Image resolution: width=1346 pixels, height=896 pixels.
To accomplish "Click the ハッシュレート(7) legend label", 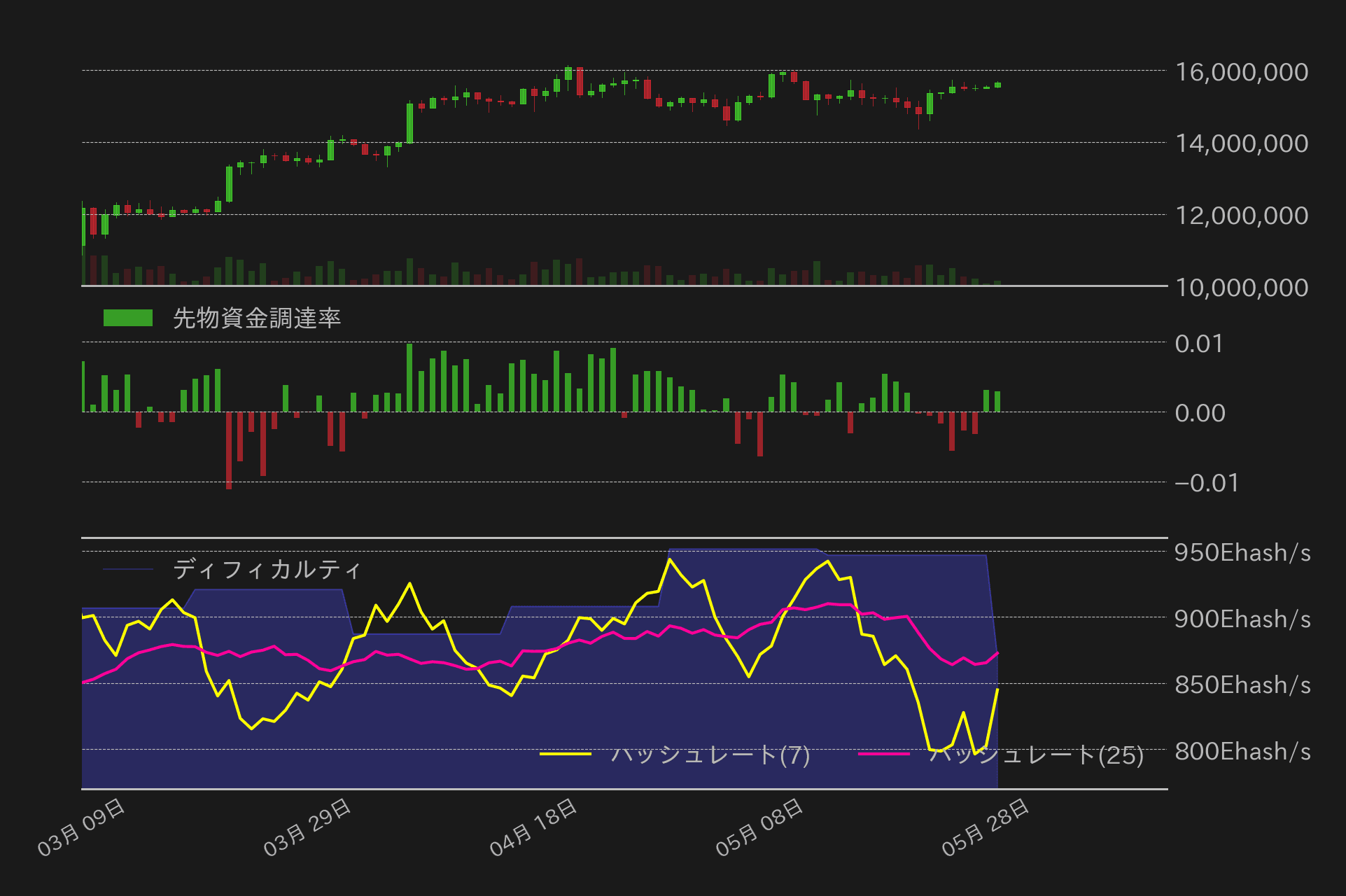I will coord(710,755).
